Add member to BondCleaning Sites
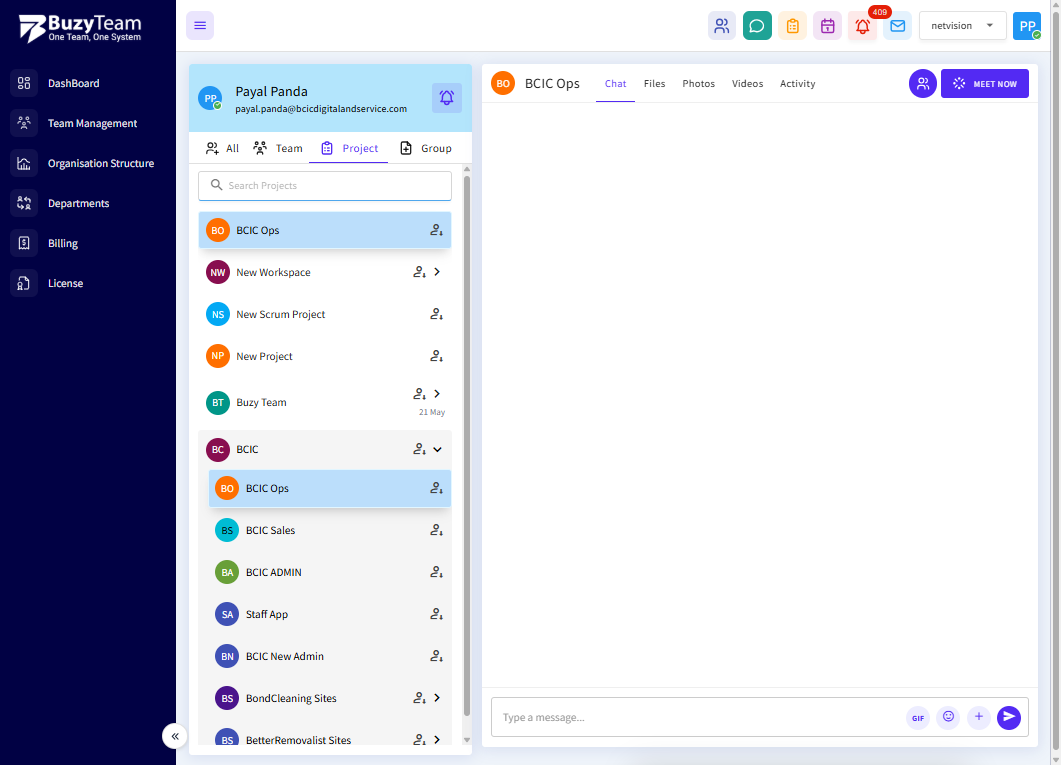The height and width of the screenshot is (765, 1061). click(x=420, y=698)
